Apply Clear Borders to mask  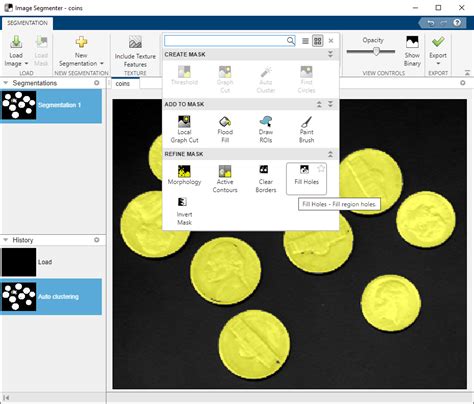click(266, 179)
